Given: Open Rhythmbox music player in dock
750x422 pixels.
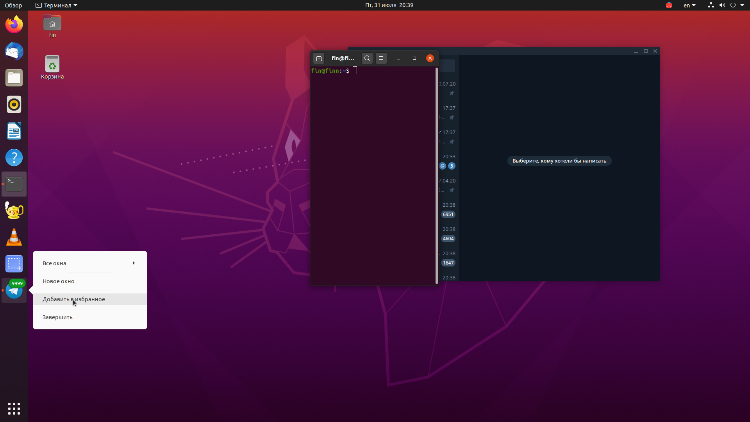Looking at the screenshot, I should (x=14, y=104).
